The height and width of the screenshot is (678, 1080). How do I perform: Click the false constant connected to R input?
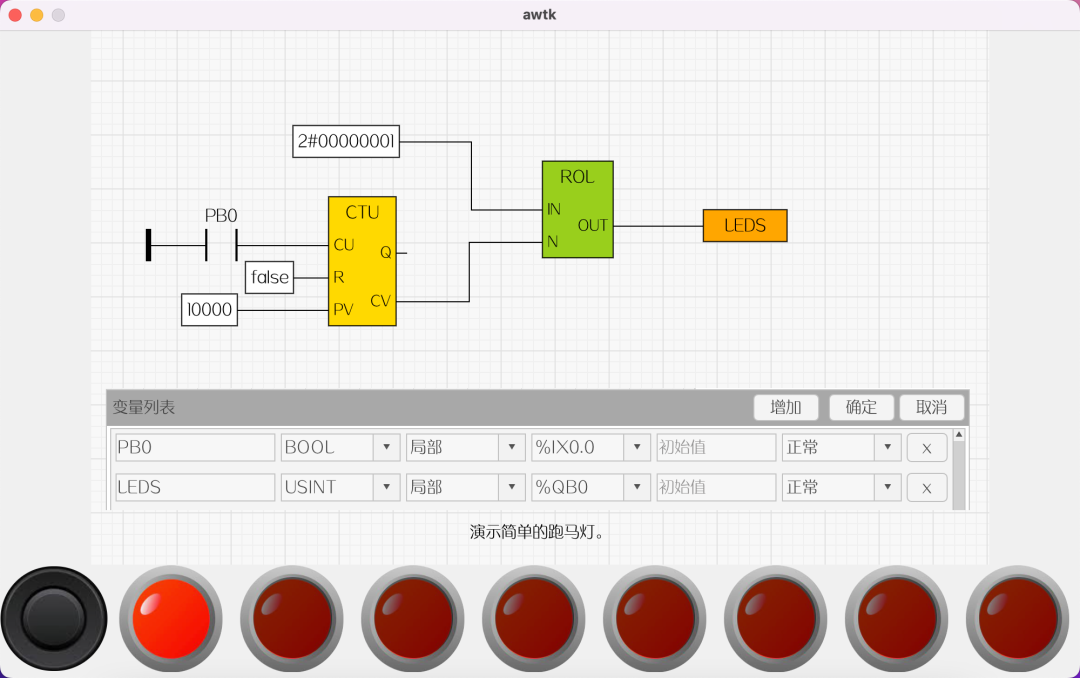point(268,277)
